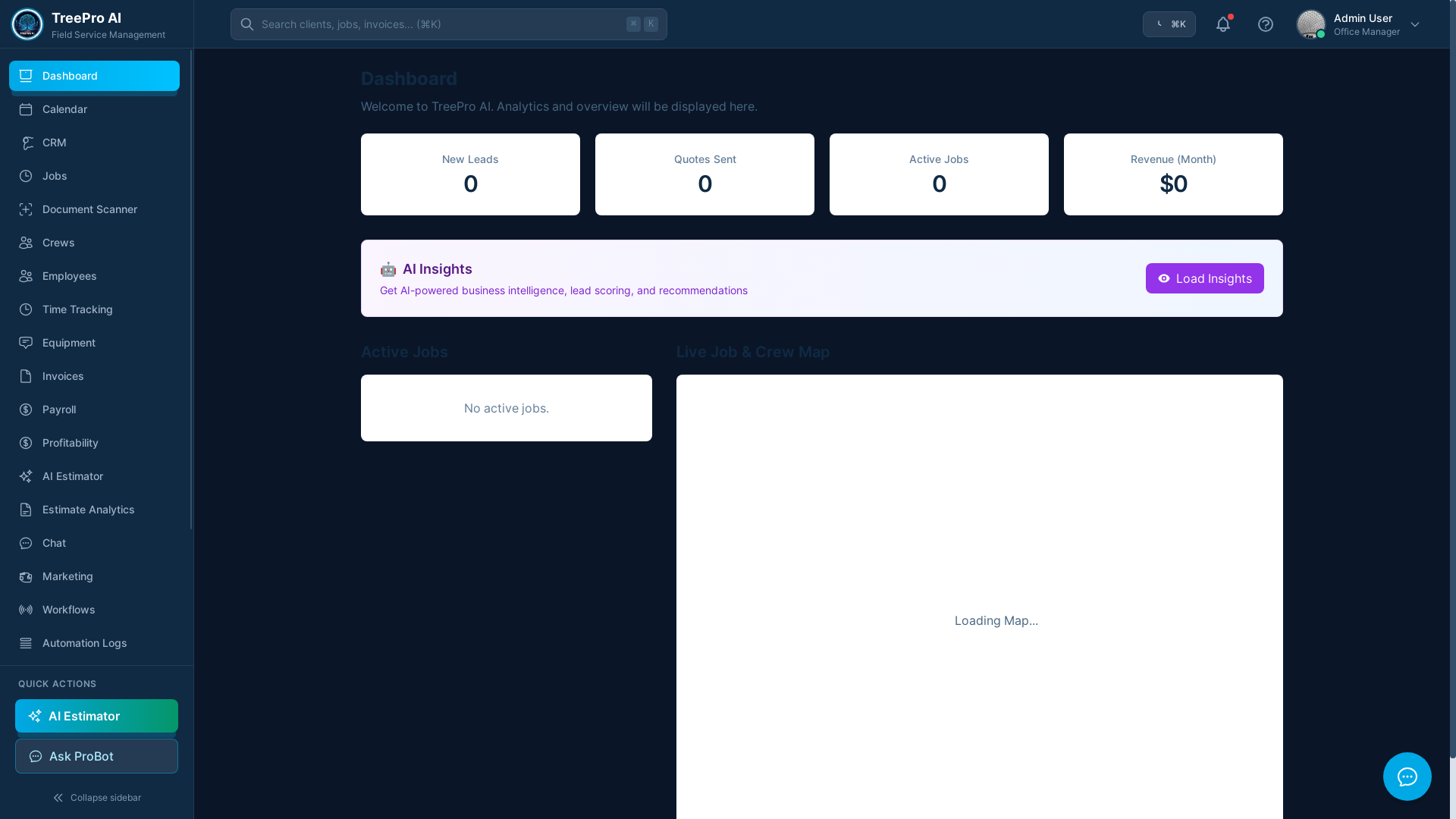
Task: Click the Collapse sidebar link
Action: 97,798
